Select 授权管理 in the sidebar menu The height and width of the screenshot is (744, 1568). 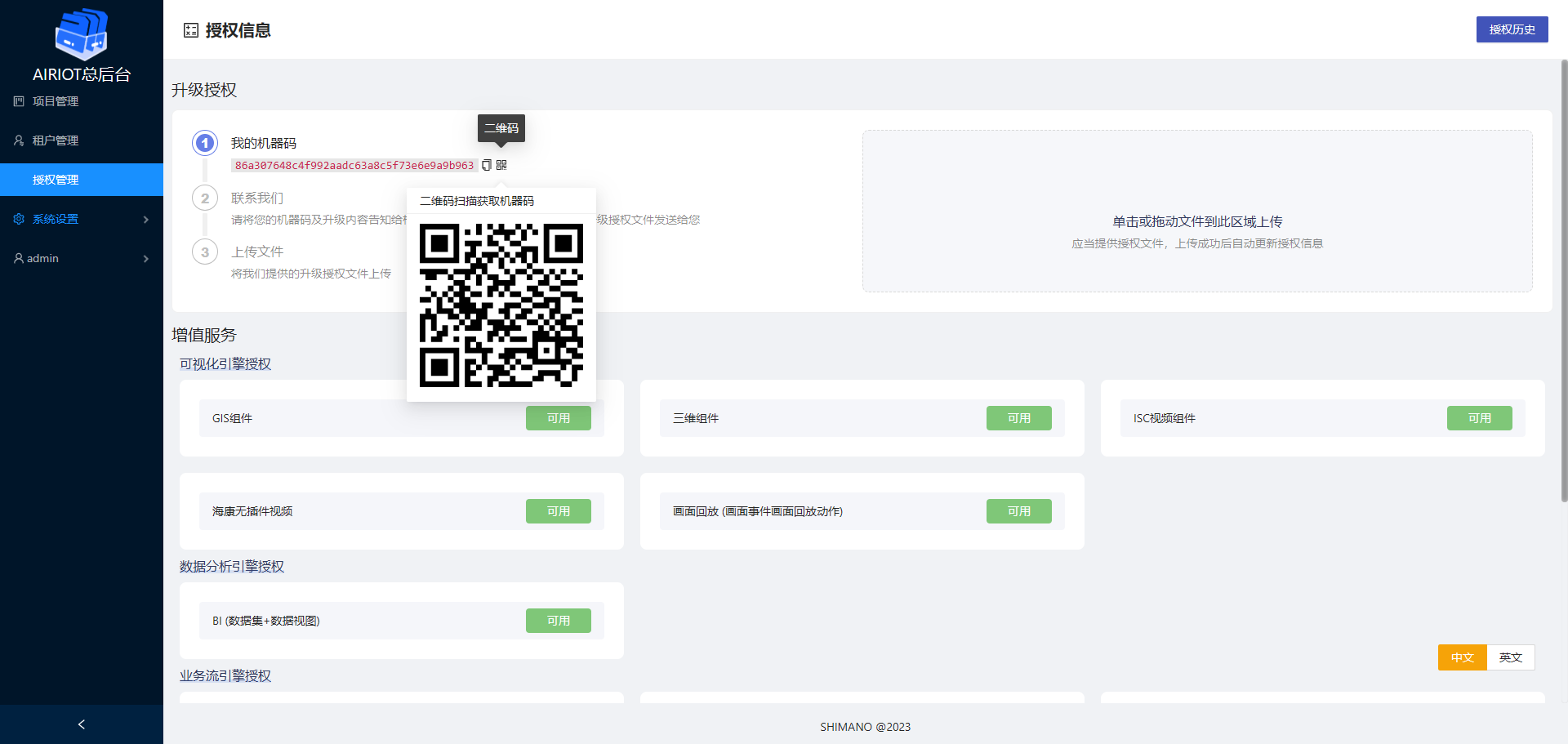tap(82, 180)
